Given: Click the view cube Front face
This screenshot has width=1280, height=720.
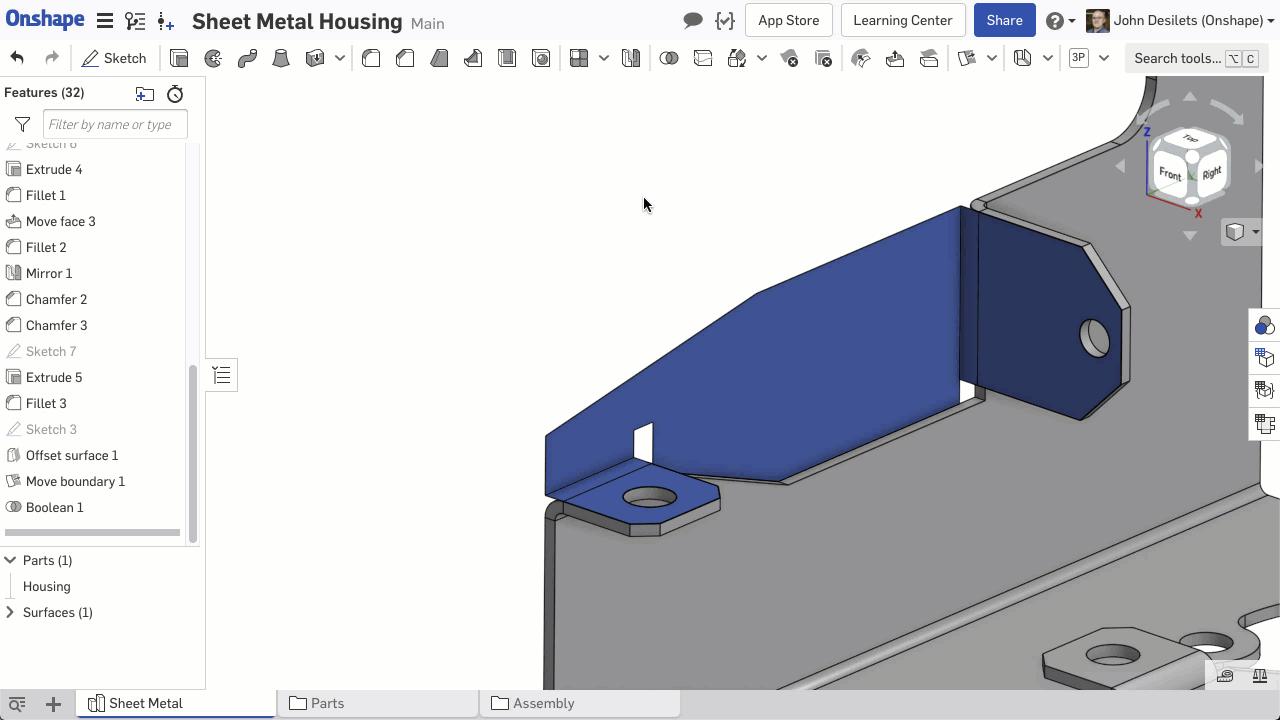Looking at the screenshot, I should pos(1168,174).
